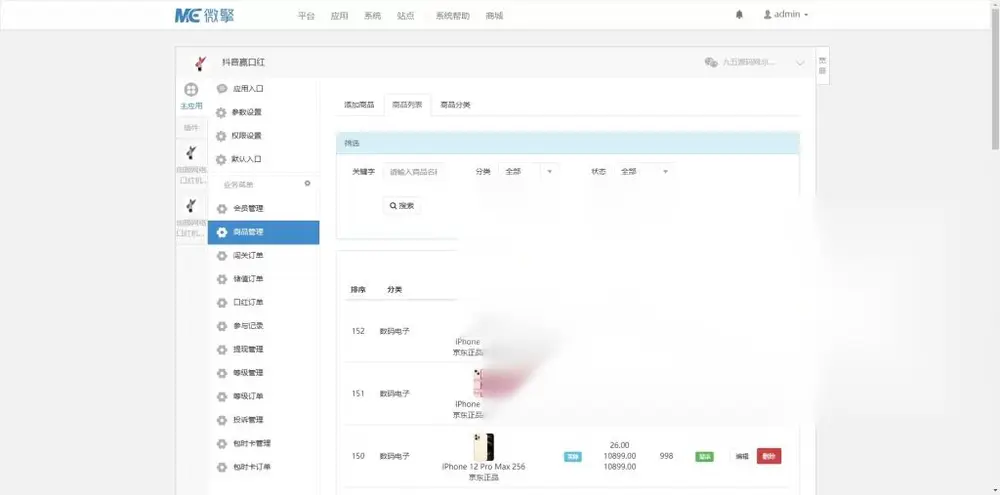This screenshot has height=495, width=1000.
Task: Open the 状态 dropdown
Action: click(644, 172)
